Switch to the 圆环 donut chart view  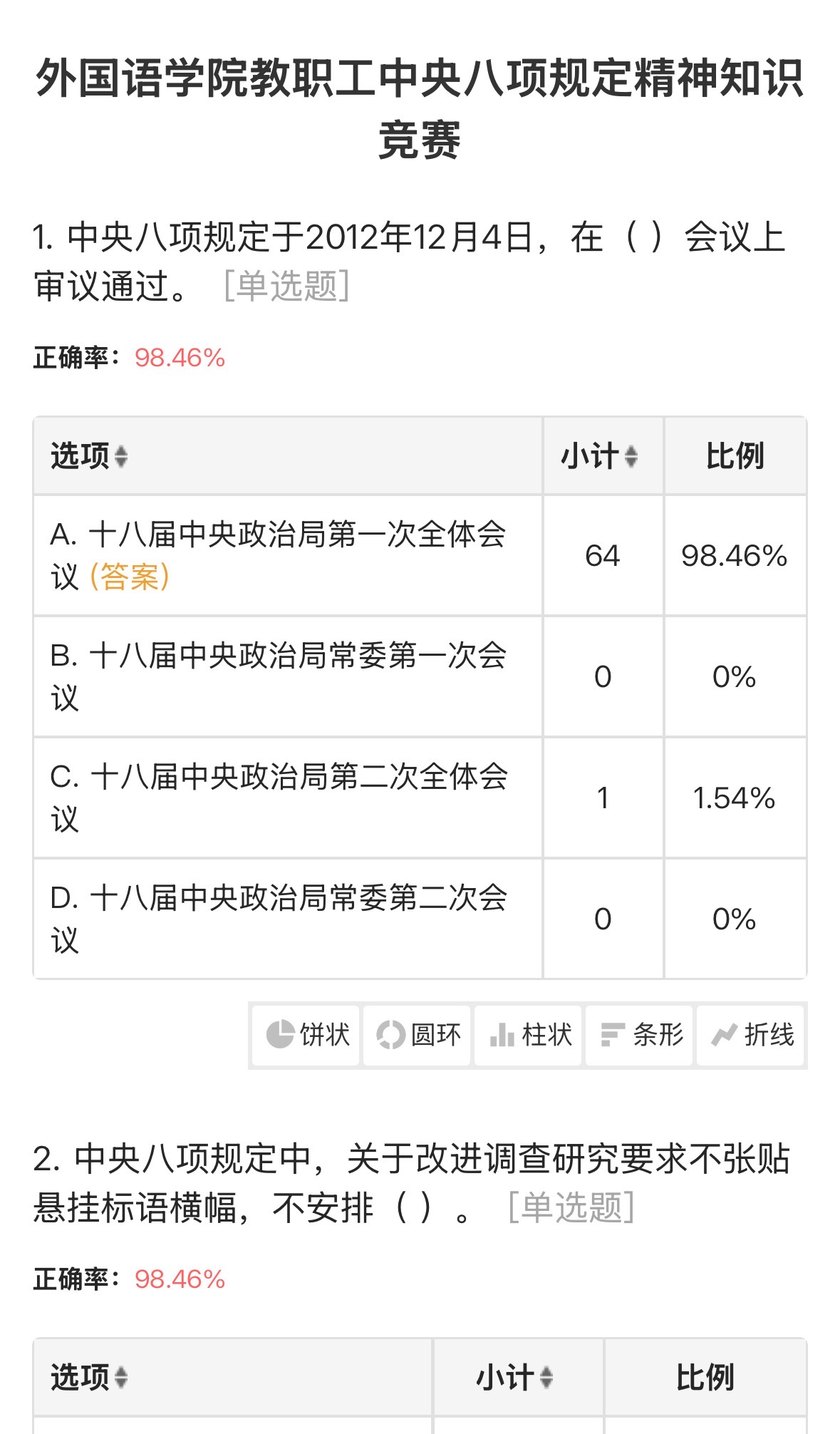click(x=418, y=1035)
